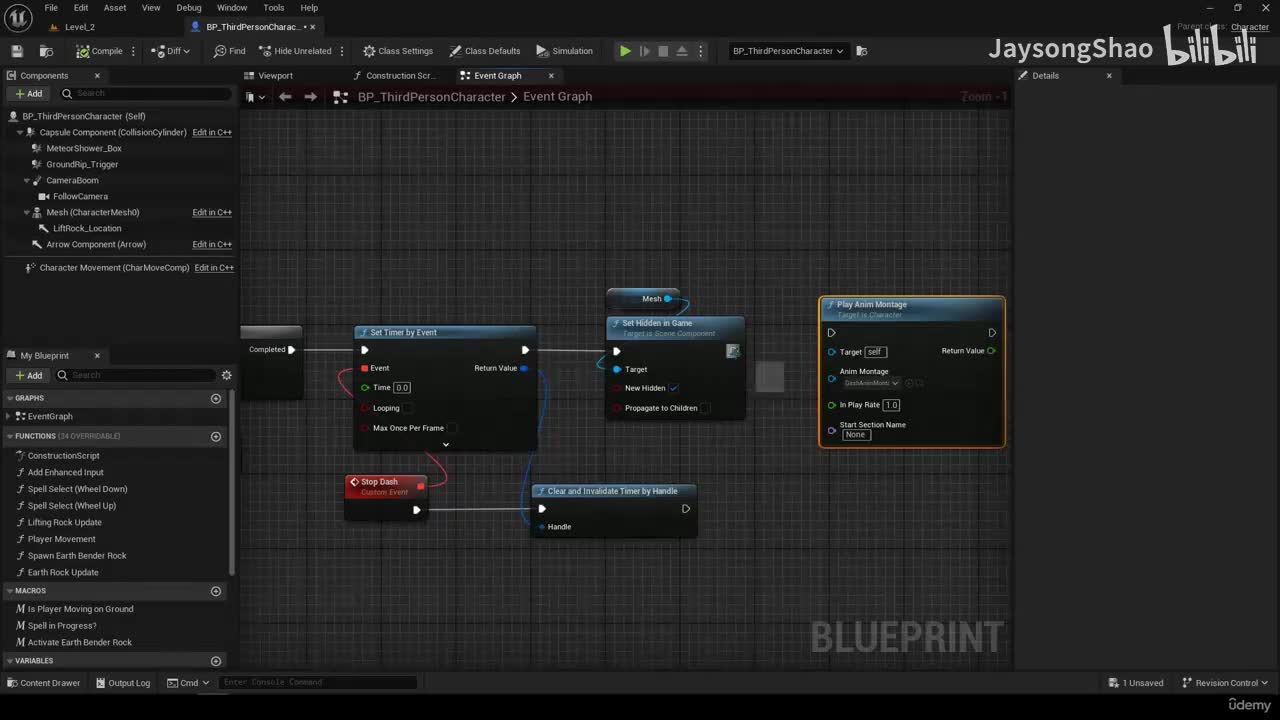The height and width of the screenshot is (720, 1280).
Task: Uncheck the New Hidden checkbox
Action: tap(673, 388)
